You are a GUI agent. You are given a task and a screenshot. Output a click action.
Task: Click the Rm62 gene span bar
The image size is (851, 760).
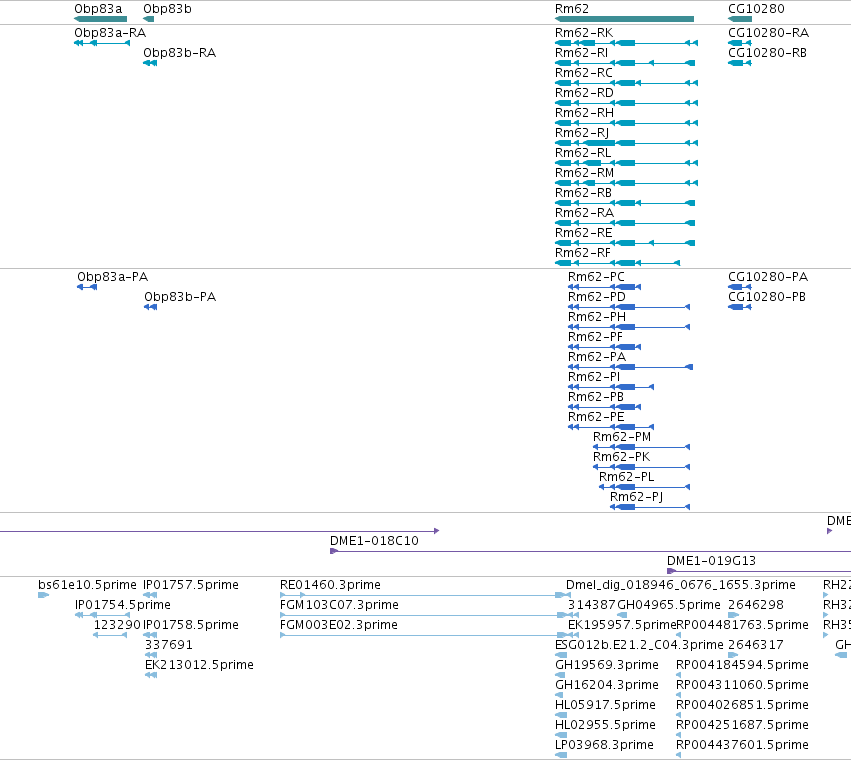tap(624, 19)
